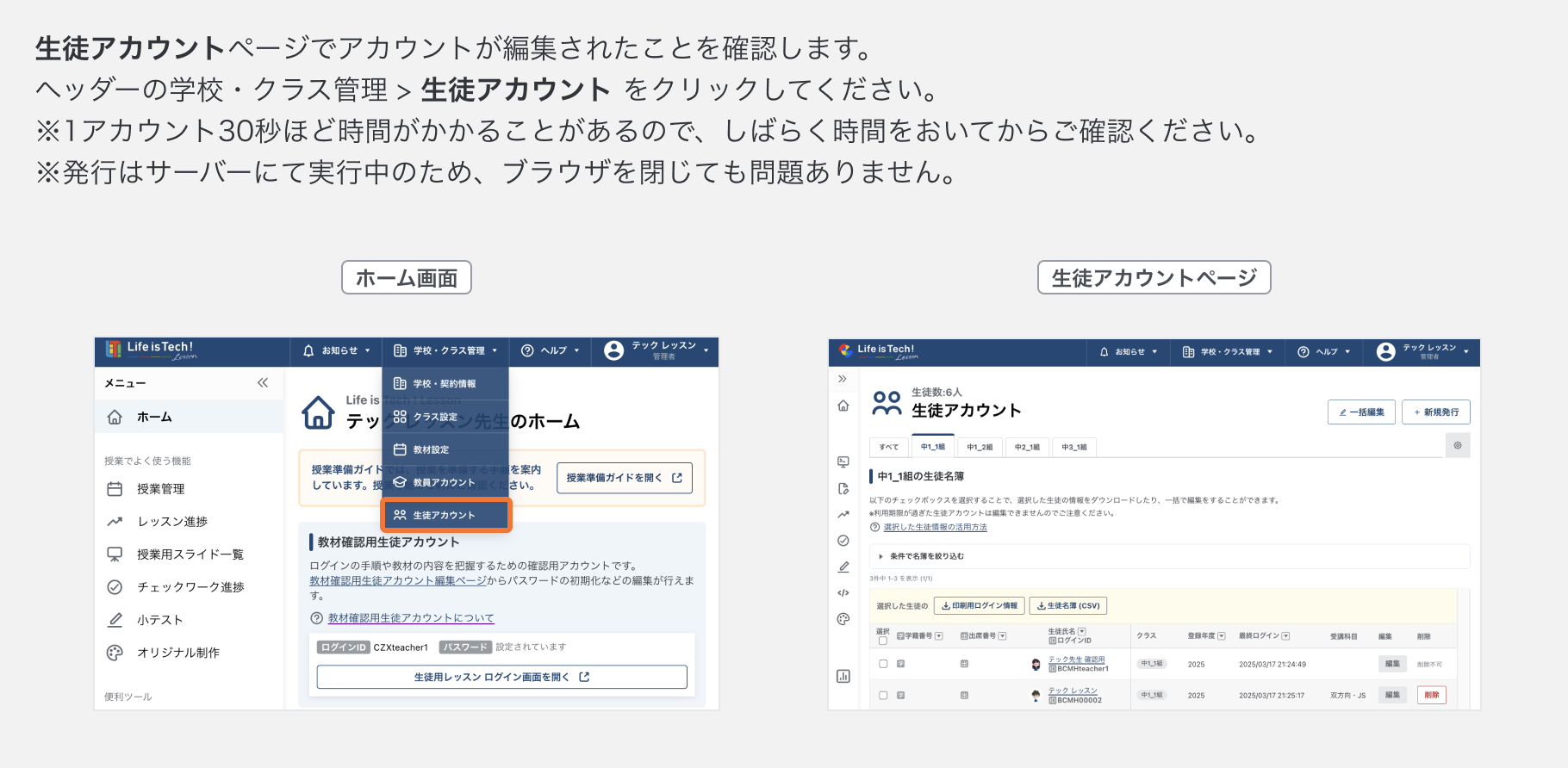
Task: Click the code brackets icon in collapsed sidebar
Action: (x=843, y=592)
